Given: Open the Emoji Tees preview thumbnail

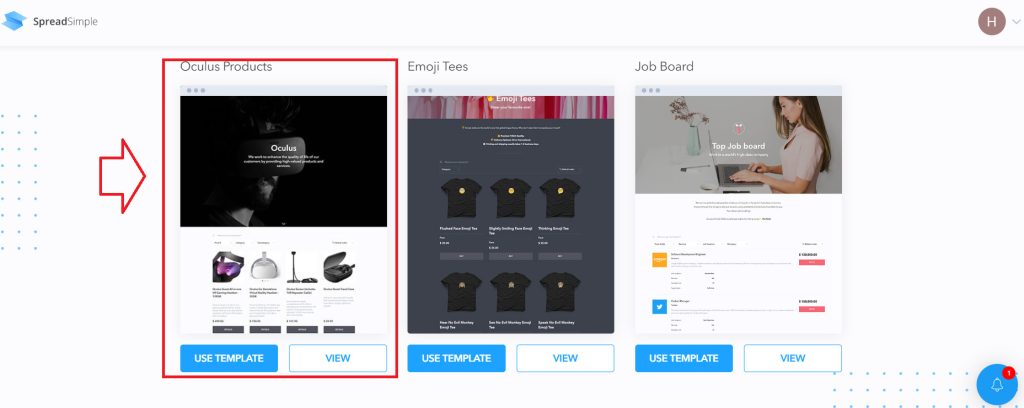Looking at the screenshot, I should pyautogui.click(x=511, y=210).
